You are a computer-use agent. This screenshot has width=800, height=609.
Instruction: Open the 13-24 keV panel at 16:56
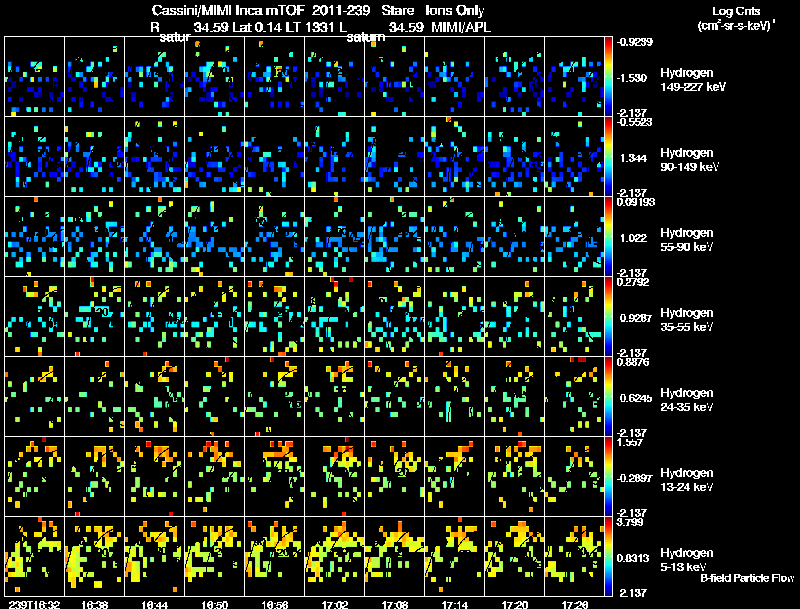[x=274, y=476]
